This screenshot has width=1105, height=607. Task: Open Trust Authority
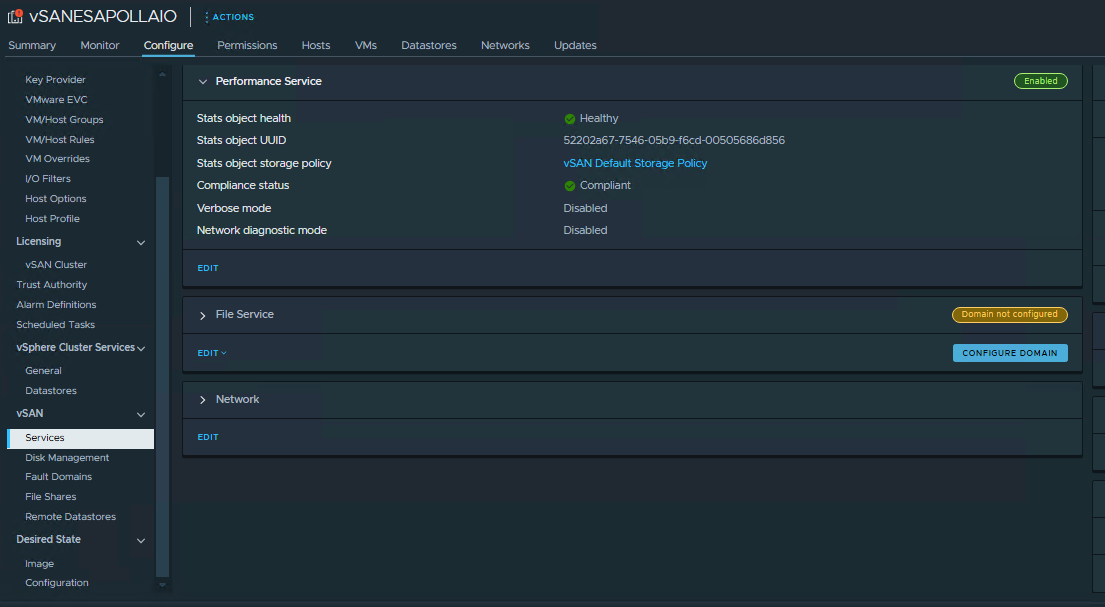pos(51,285)
